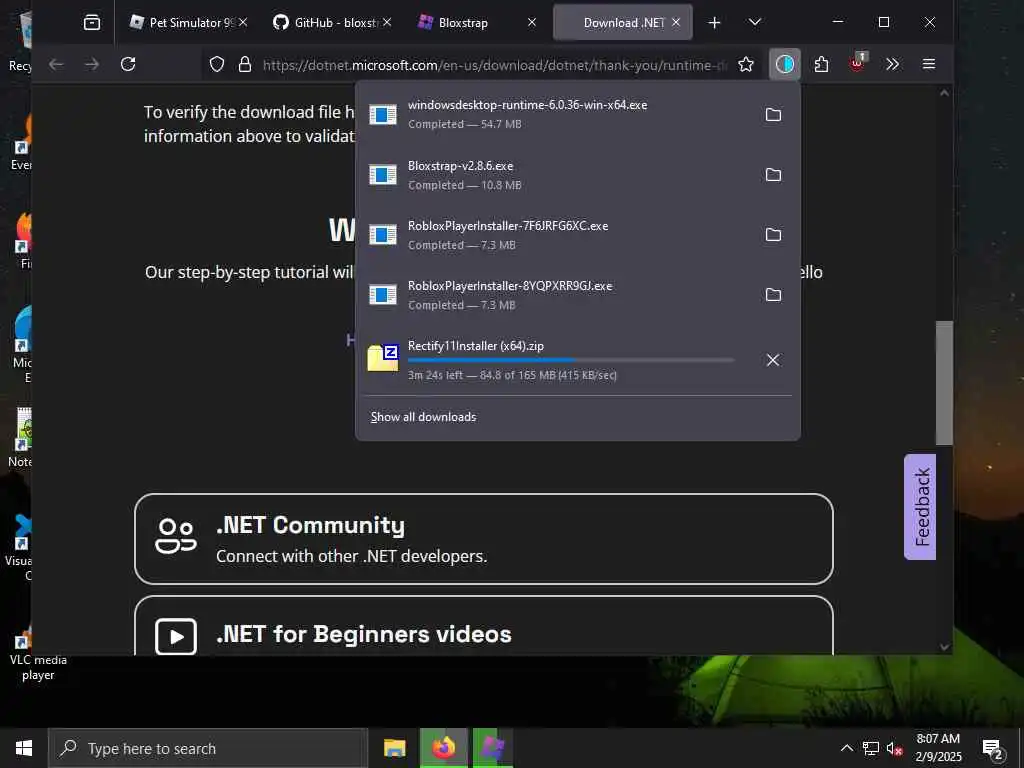Open Bloxstrap taskbar icon
Viewport: 1024px width, 768px height.
pyautogui.click(x=493, y=748)
